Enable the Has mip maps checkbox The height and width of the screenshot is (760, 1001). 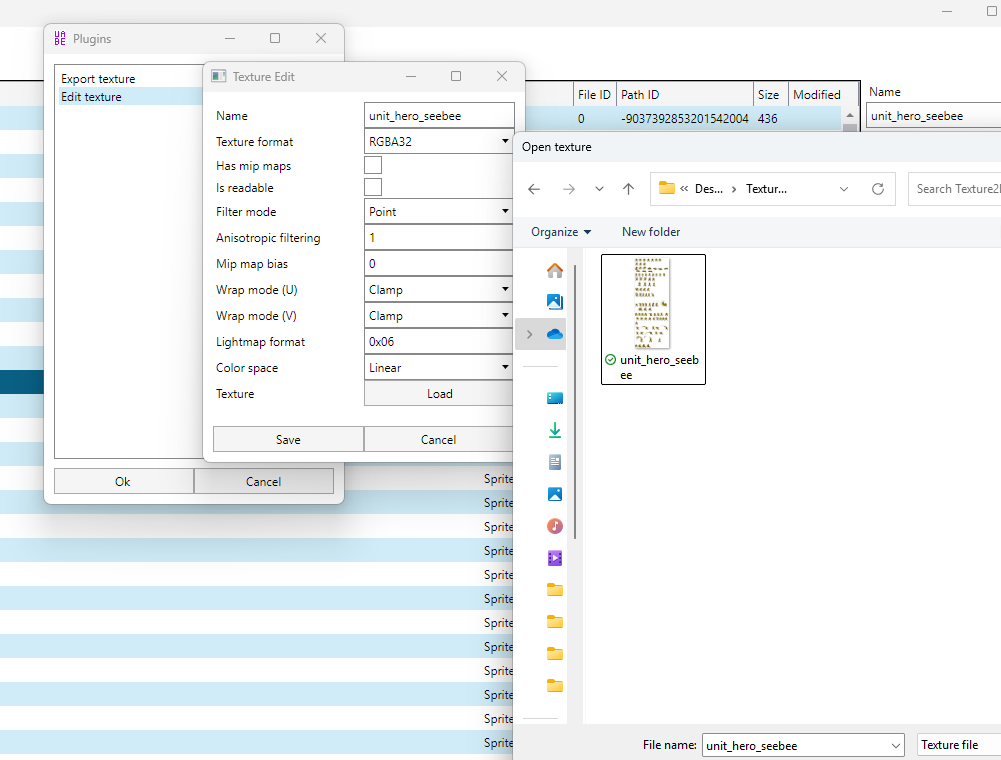[373, 166]
